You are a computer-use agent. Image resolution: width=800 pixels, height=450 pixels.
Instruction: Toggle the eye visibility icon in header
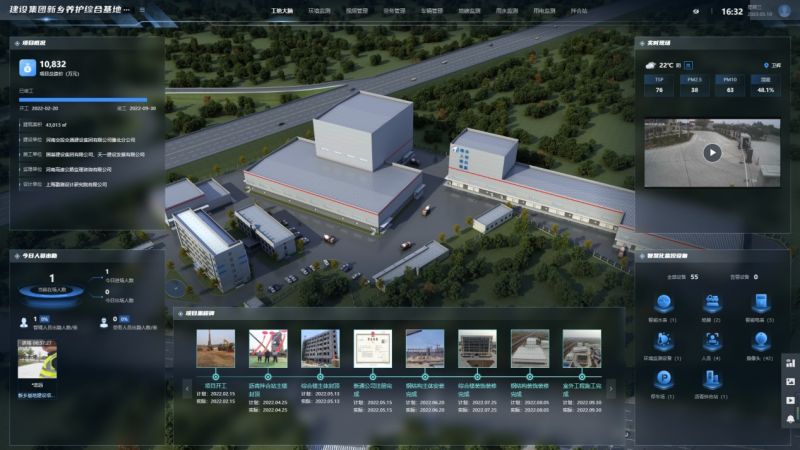coord(697,11)
